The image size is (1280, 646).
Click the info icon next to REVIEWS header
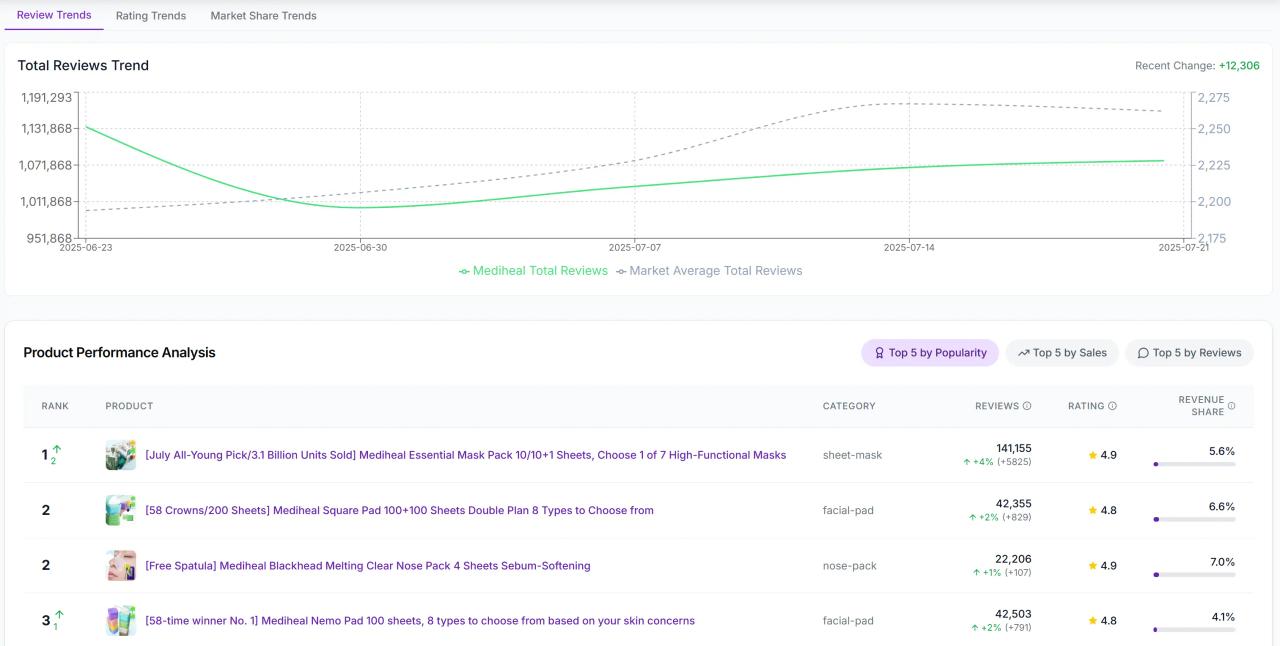click(1027, 406)
